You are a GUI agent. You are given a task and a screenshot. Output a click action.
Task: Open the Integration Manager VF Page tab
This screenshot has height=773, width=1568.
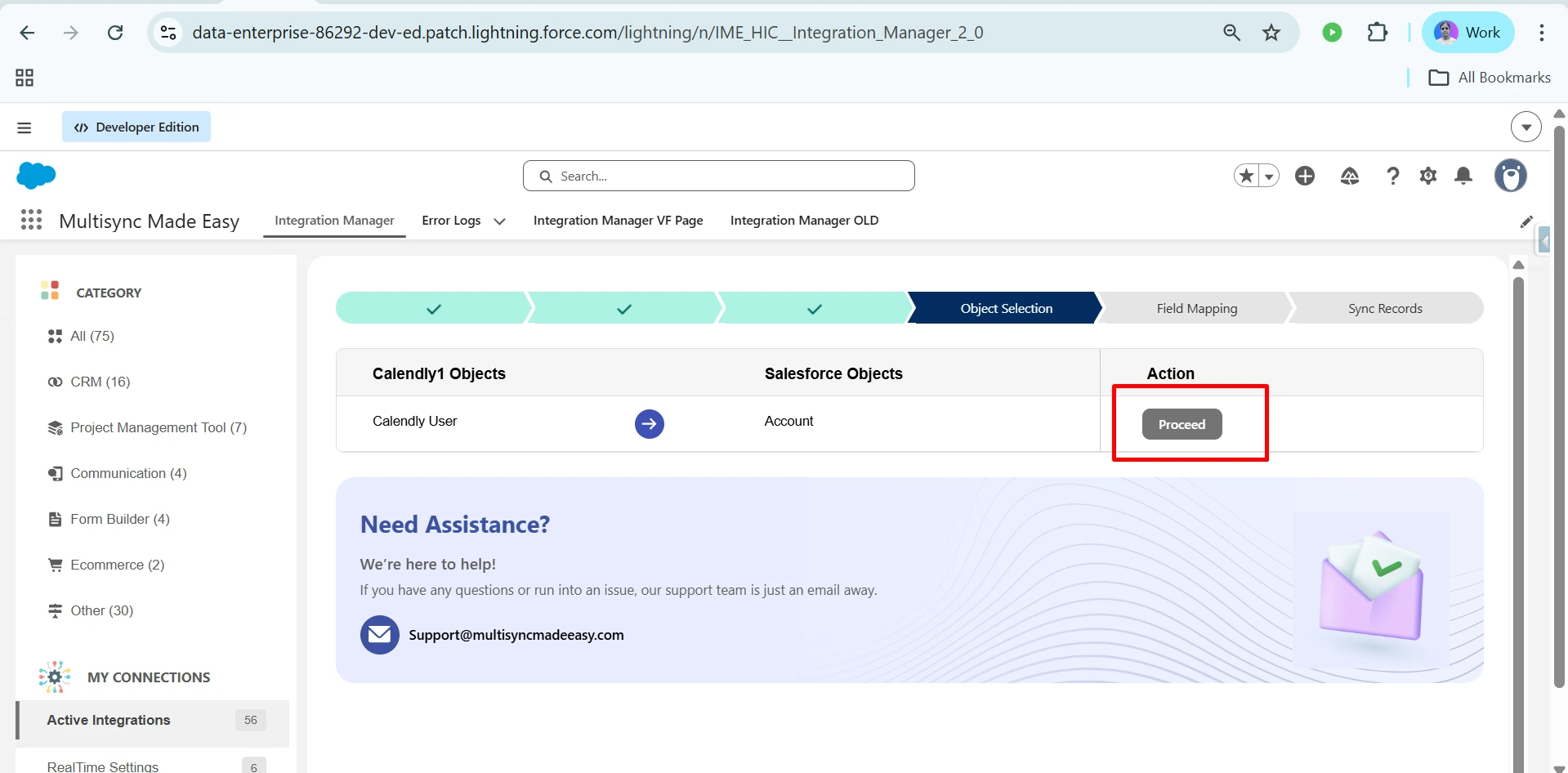618,221
